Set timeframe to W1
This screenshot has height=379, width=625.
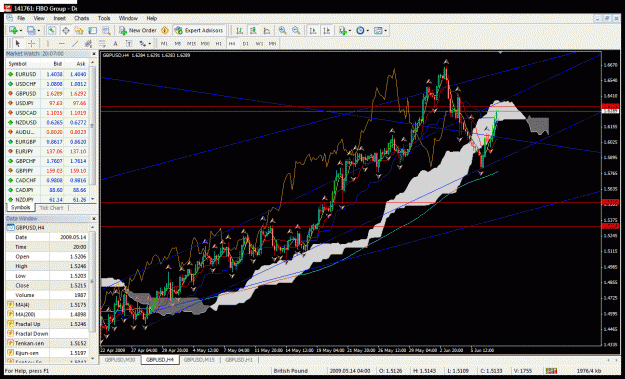259,43
